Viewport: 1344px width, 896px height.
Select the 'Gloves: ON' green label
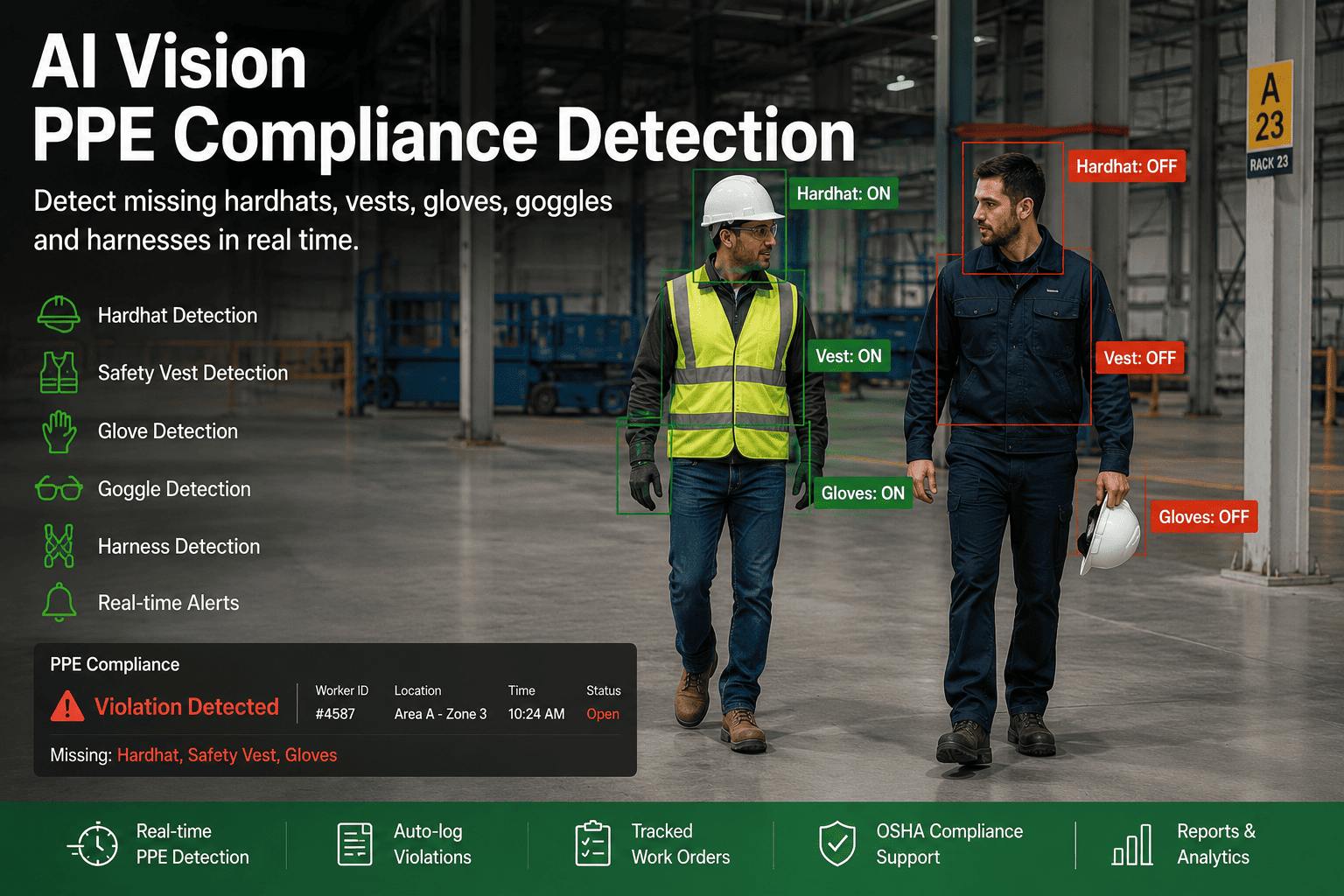[x=863, y=493]
